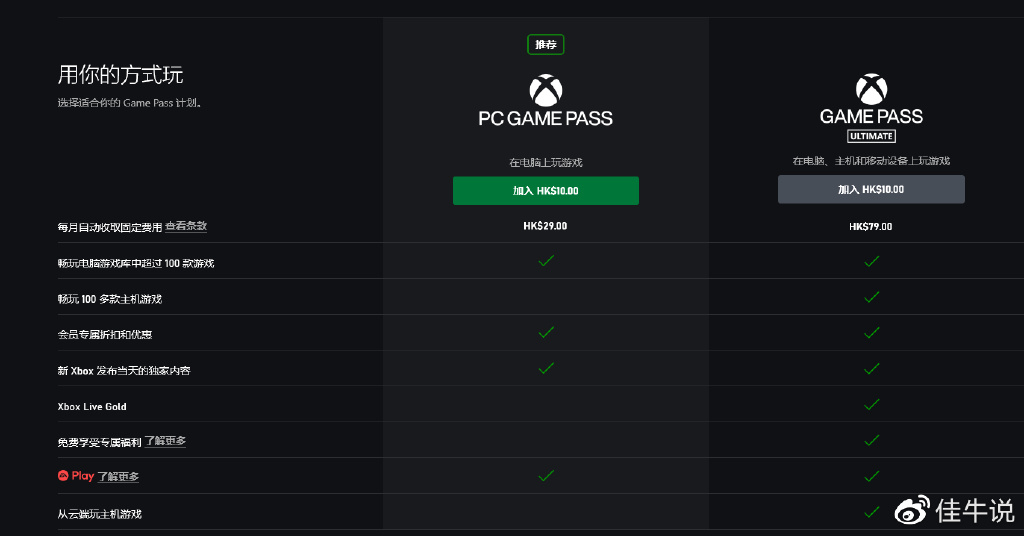Screen dimensions: 1024x536
Task: Click the Xbox logo above PC Game Pass
Action: (x=545, y=91)
